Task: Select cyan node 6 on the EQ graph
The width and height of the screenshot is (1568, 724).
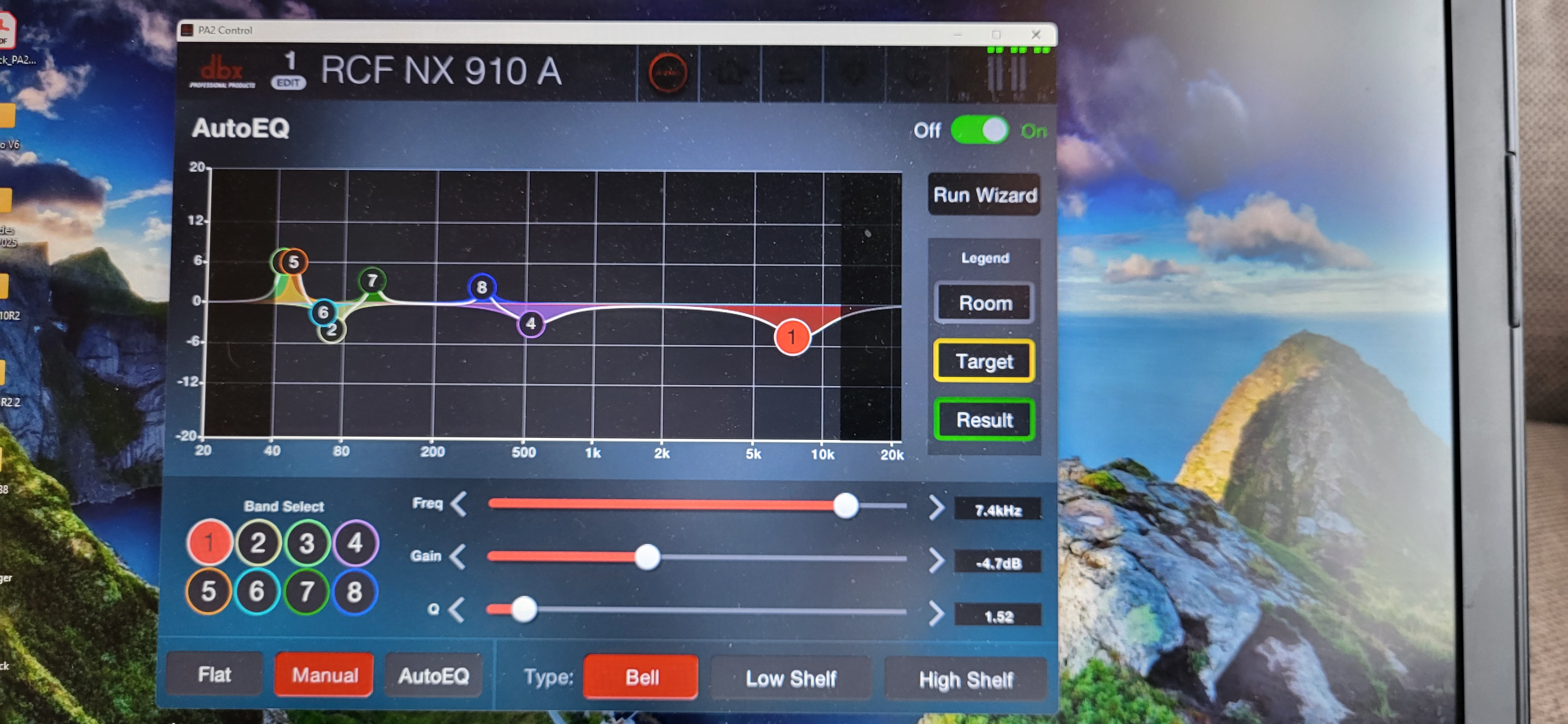Action: click(x=323, y=312)
